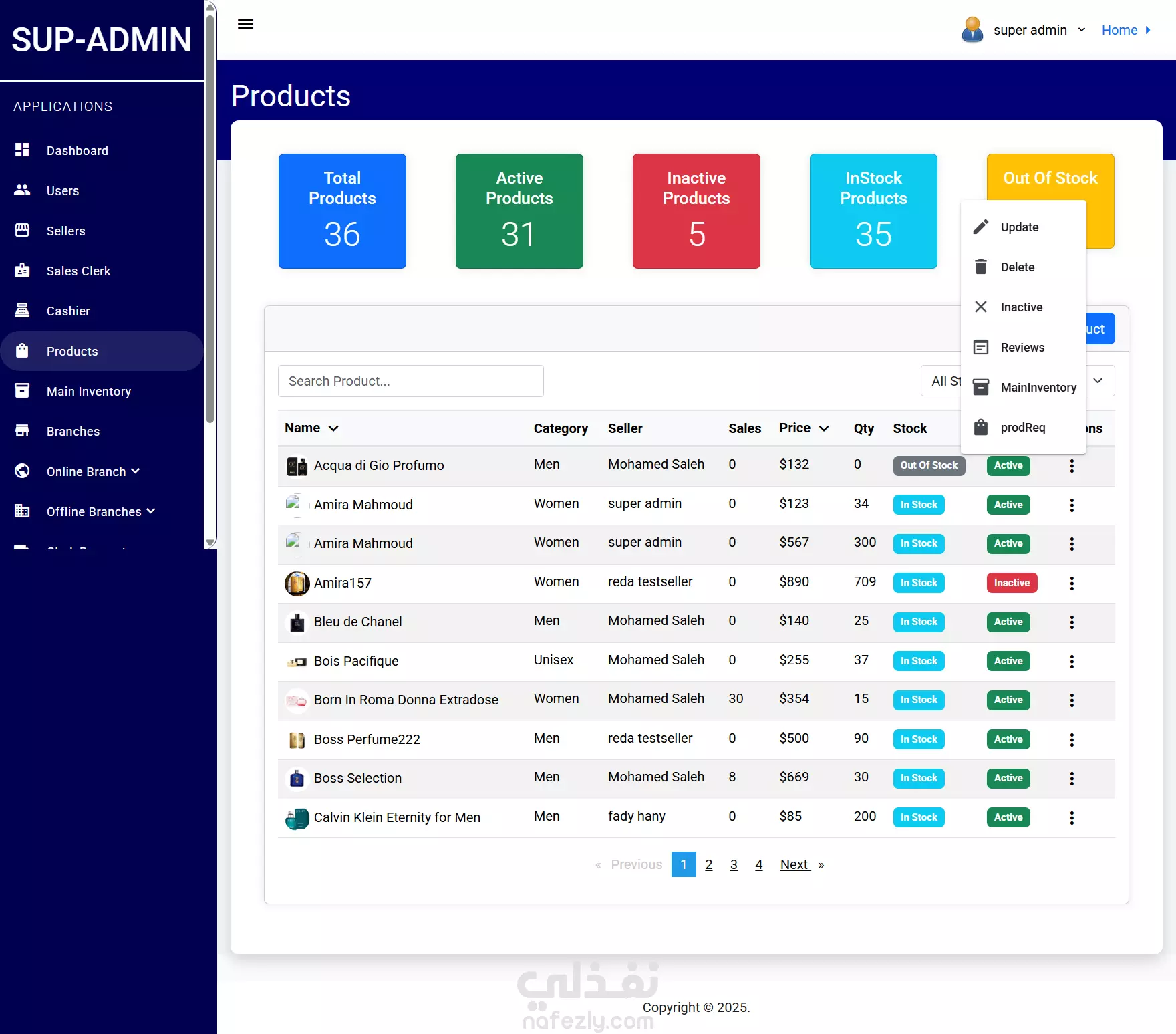The height and width of the screenshot is (1034, 1176).
Task: Click the Active Products green card
Action: (519, 211)
